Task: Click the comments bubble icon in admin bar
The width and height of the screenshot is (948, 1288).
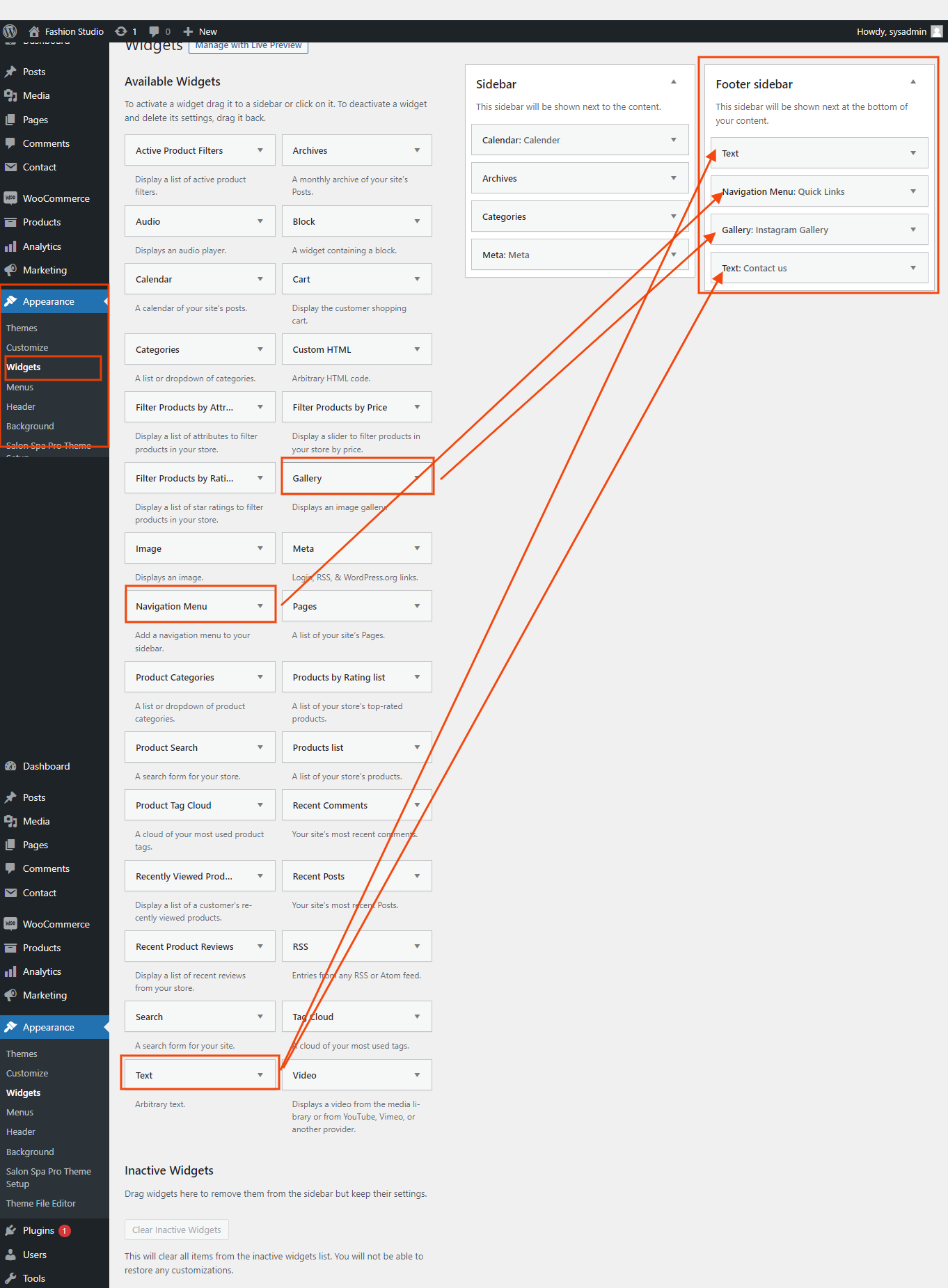Action: click(x=155, y=31)
